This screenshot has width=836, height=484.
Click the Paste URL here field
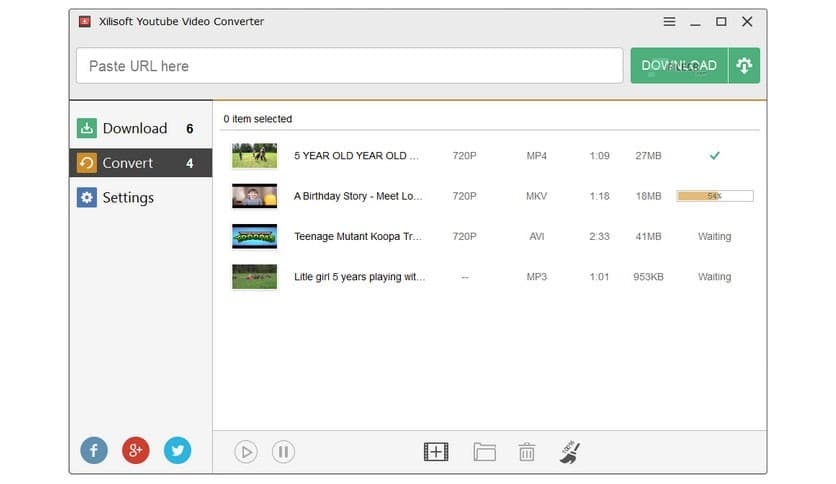click(x=350, y=66)
